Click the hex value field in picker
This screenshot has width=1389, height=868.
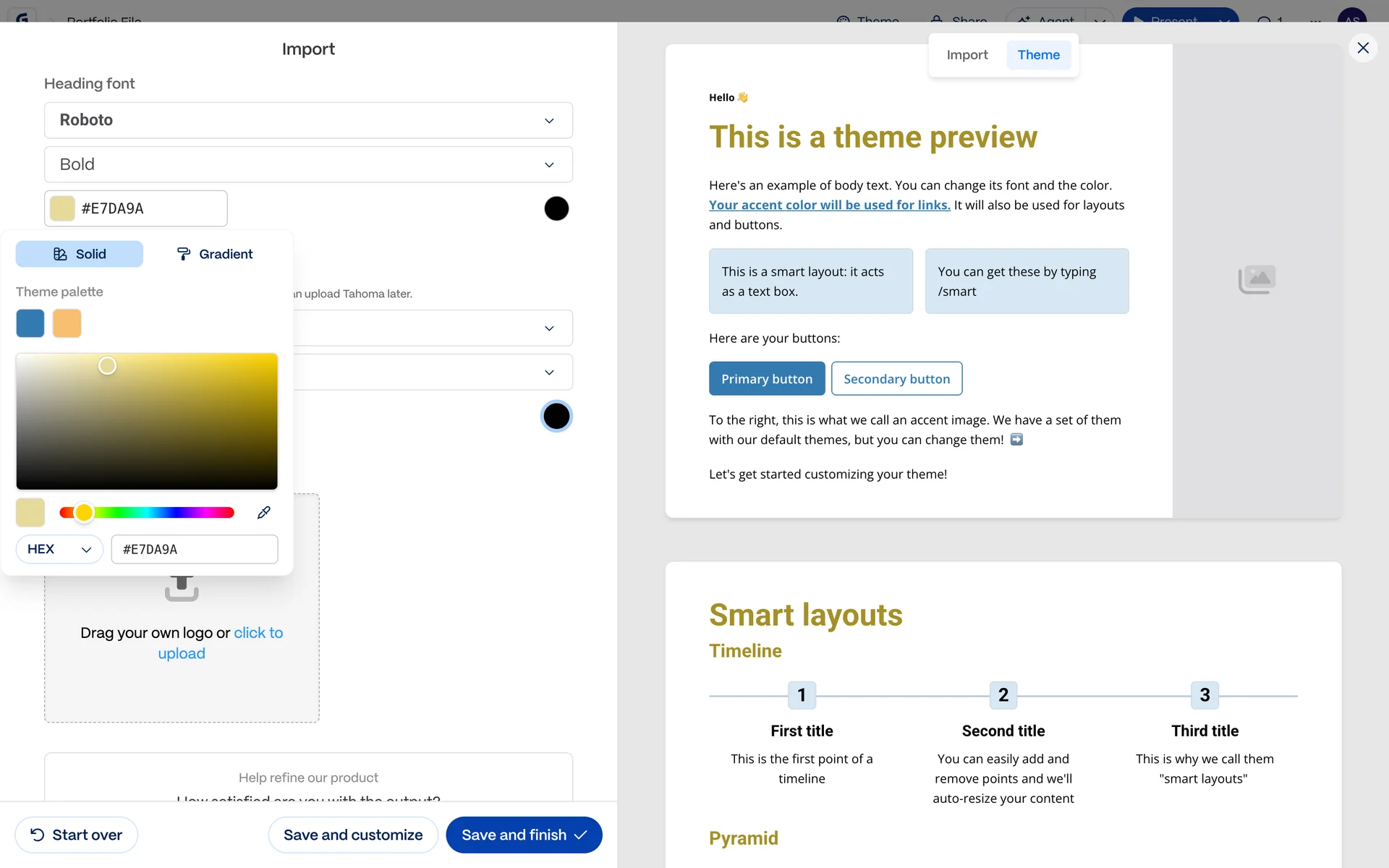(x=194, y=549)
